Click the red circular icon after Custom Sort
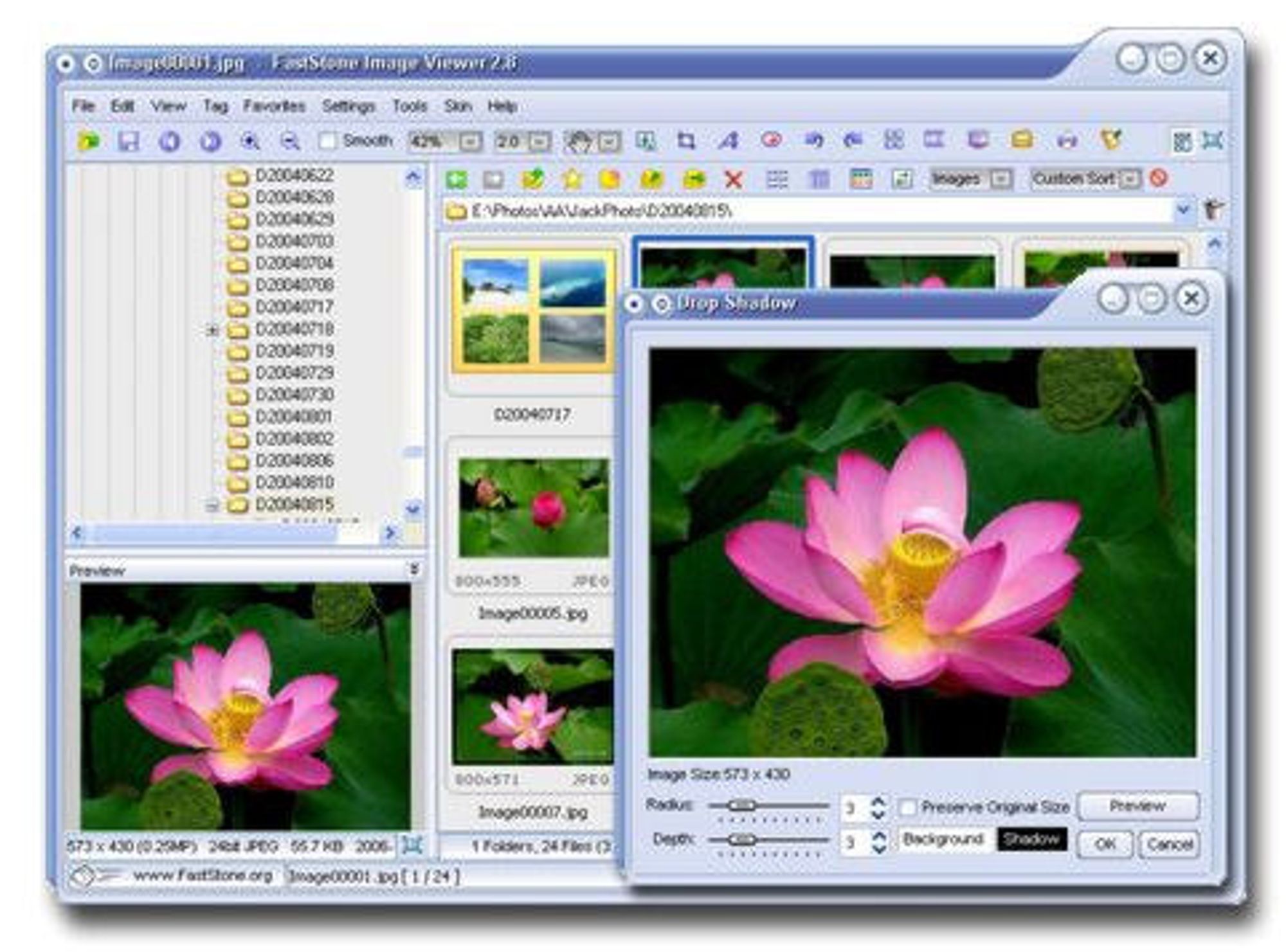Viewport: 1286px width, 952px height. tap(1159, 178)
